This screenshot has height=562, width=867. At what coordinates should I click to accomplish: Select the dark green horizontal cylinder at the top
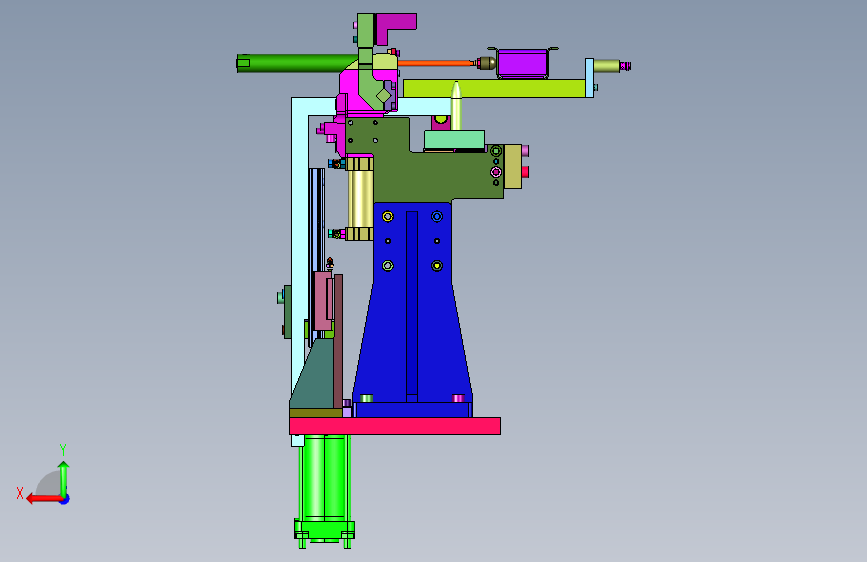pyautogui.click(x=296, y=63)
